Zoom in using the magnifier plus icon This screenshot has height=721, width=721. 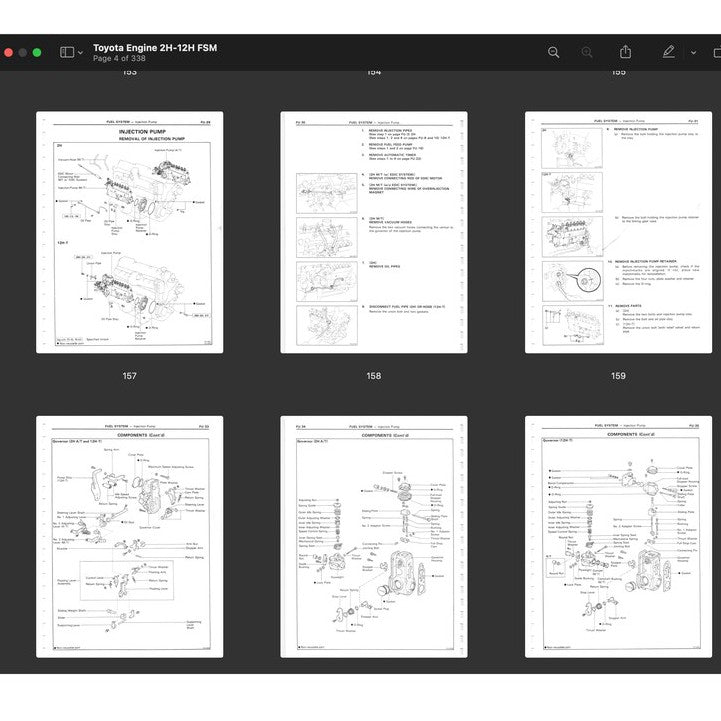point(587,52)
